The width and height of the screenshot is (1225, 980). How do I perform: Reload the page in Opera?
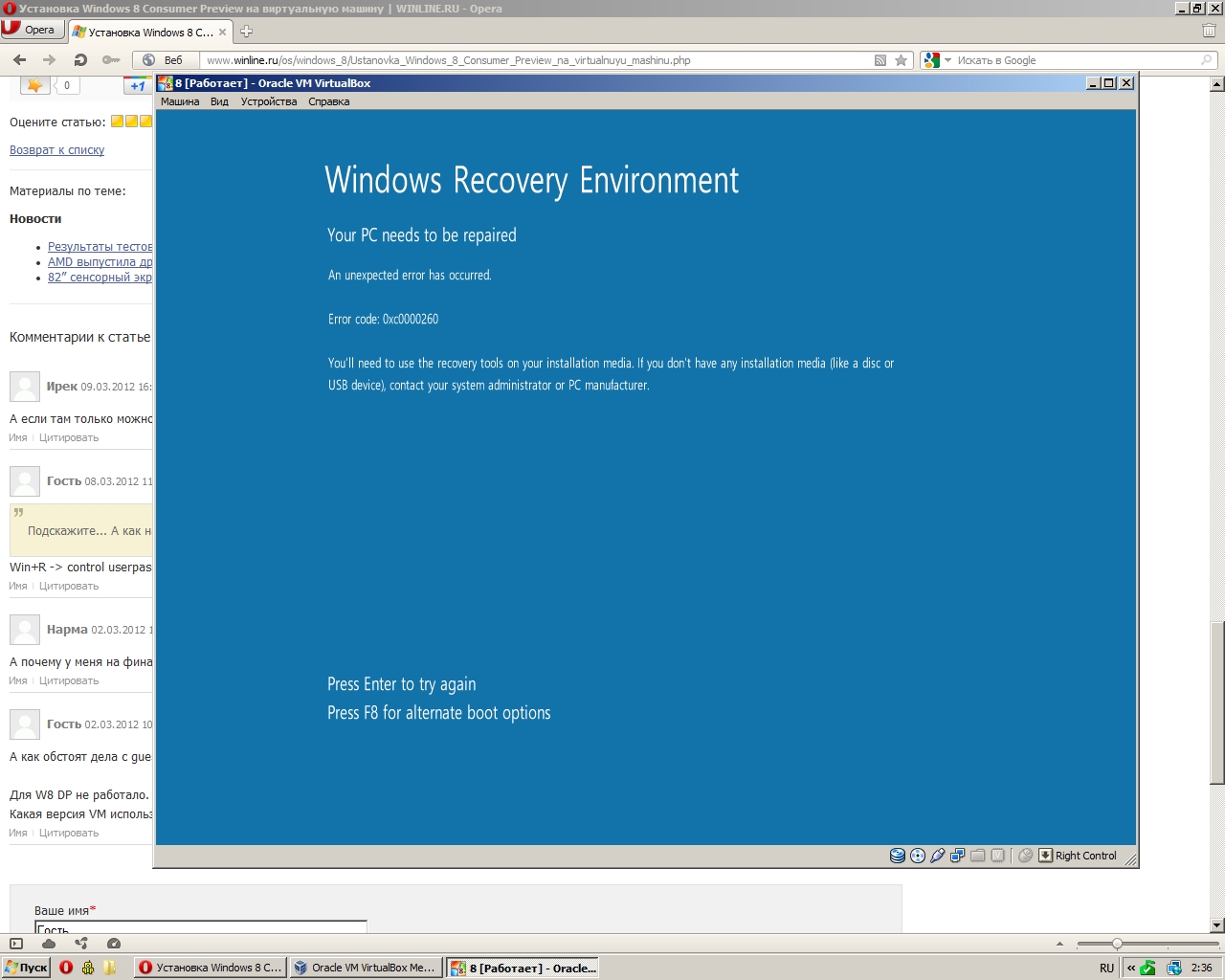coord(80,59)
